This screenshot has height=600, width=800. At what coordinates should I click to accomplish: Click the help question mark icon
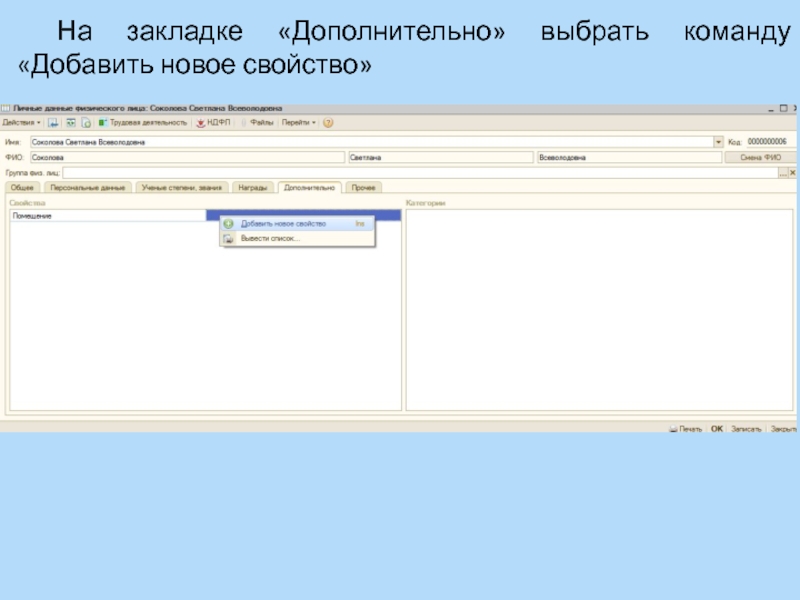(328, 122)
